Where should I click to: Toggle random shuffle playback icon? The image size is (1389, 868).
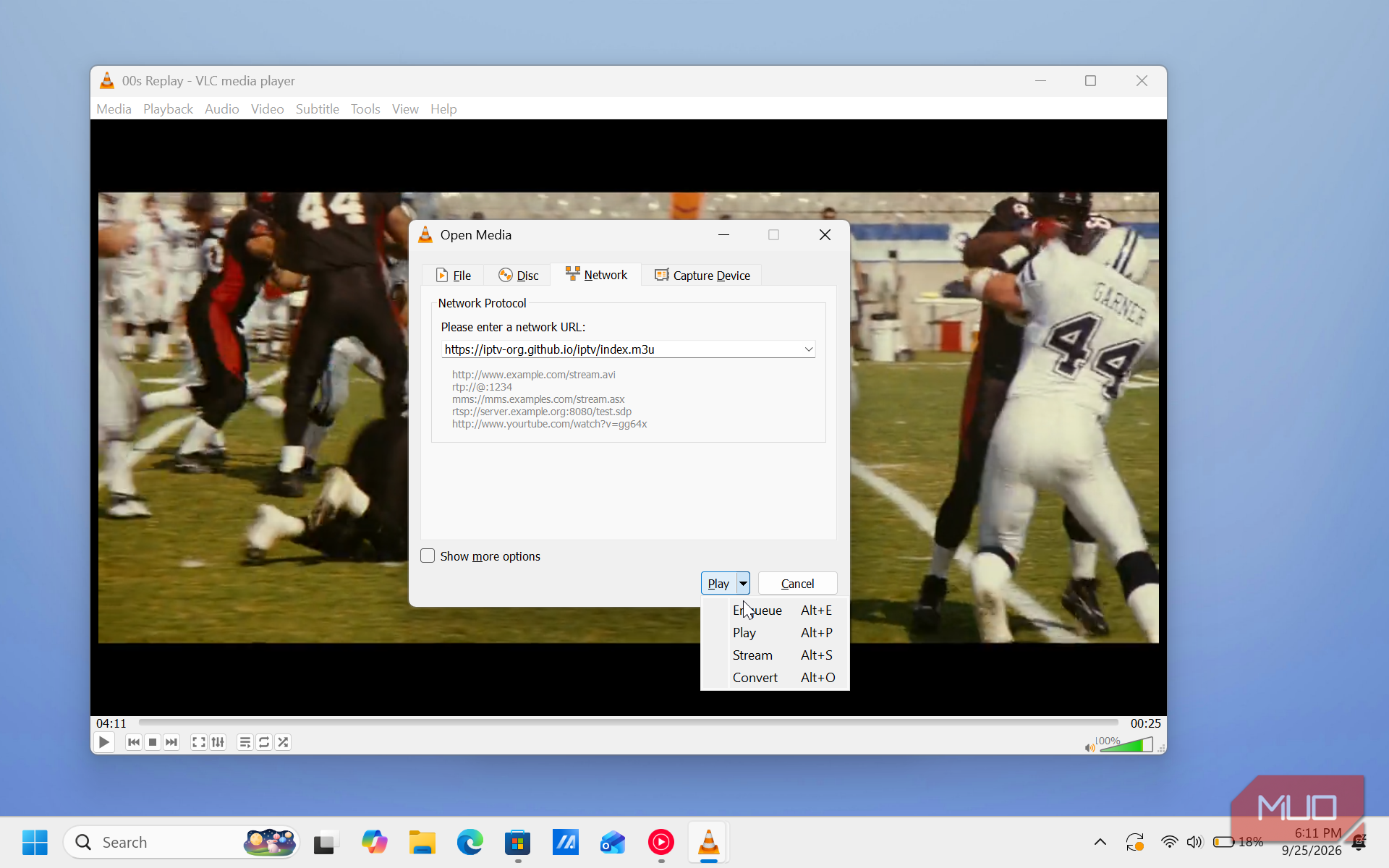coord(283,742)
